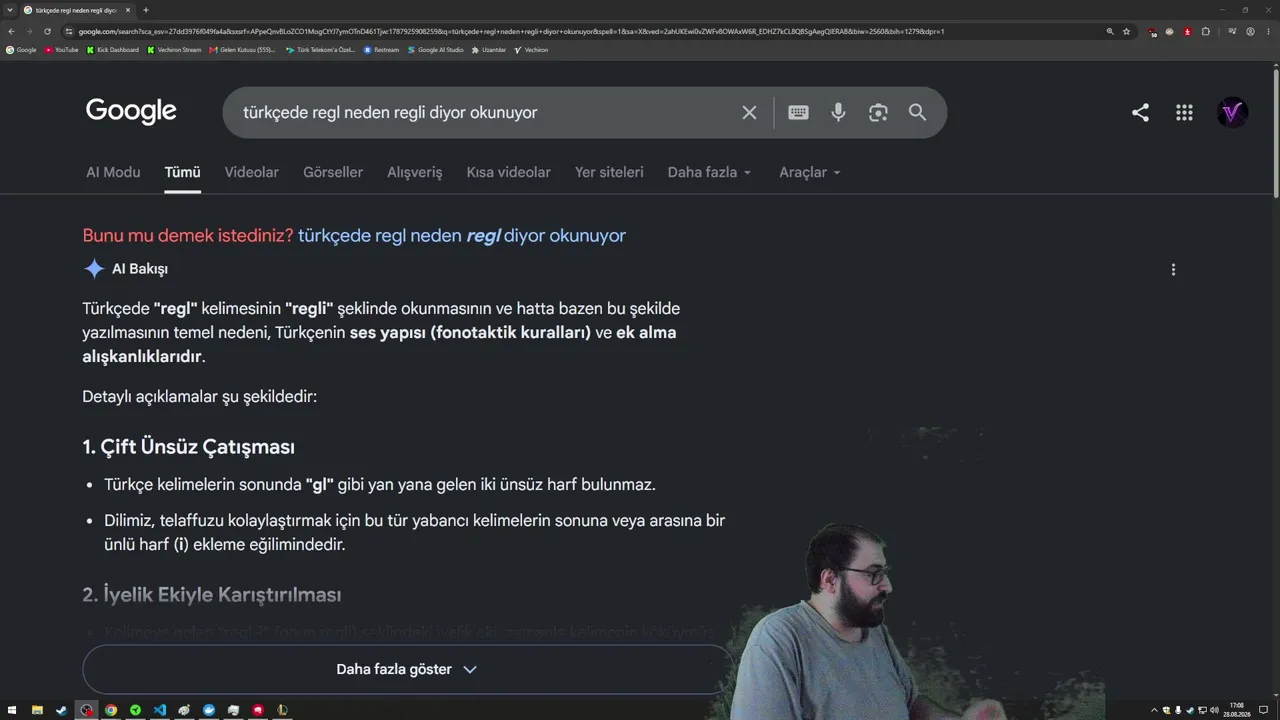Open a new browser tab

pos(146,10)
